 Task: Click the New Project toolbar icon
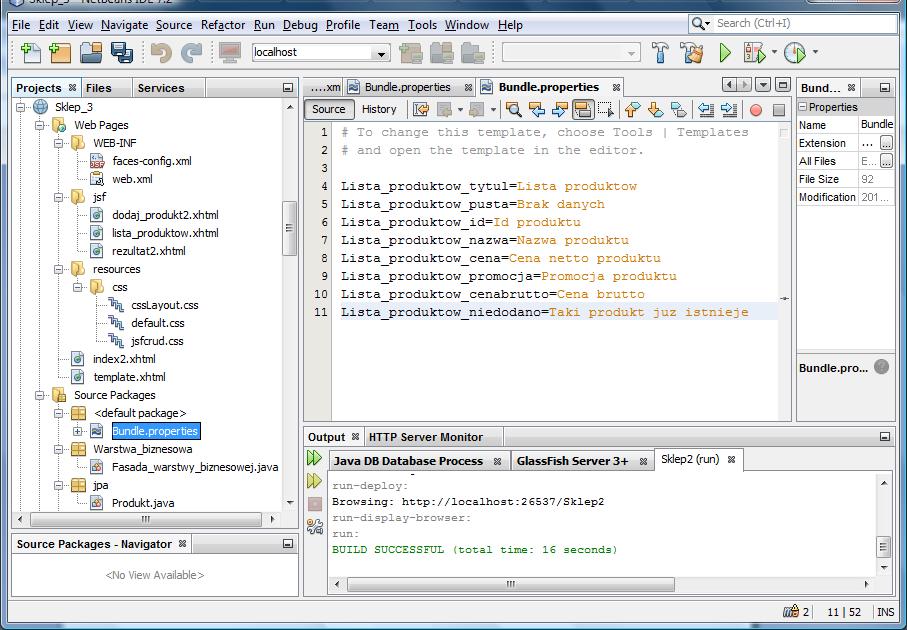click(60, 53)
